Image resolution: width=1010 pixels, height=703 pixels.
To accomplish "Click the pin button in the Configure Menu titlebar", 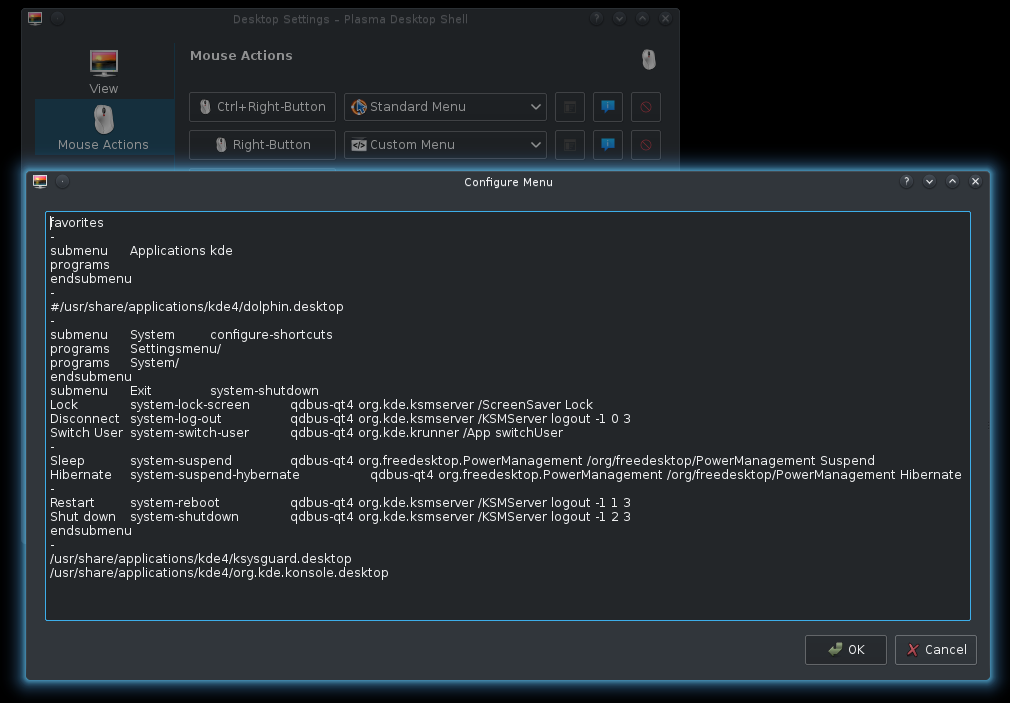I will pos(62,182).
